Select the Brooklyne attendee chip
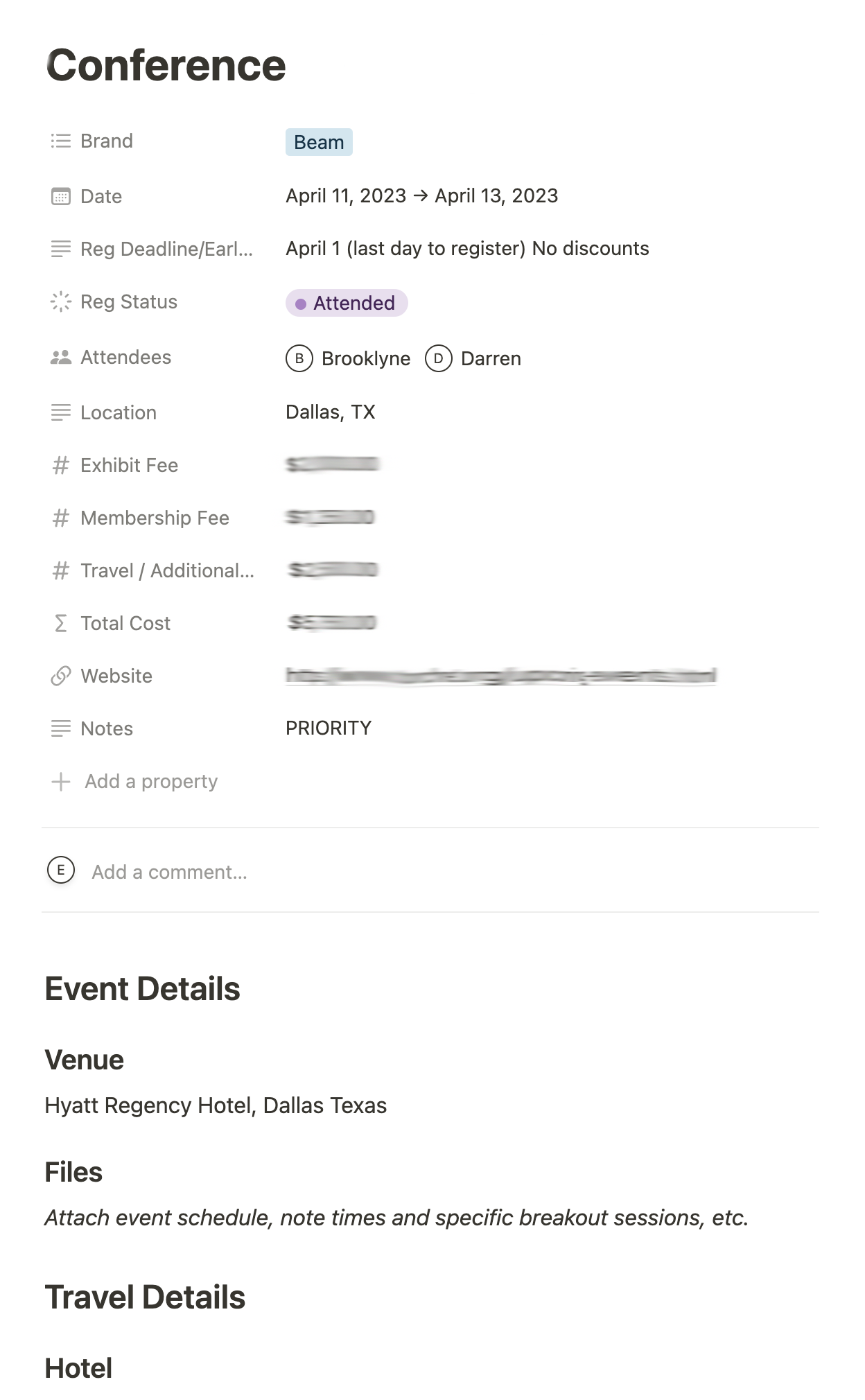The height and width of the screenshot is (1400, 865). point(348,358)
